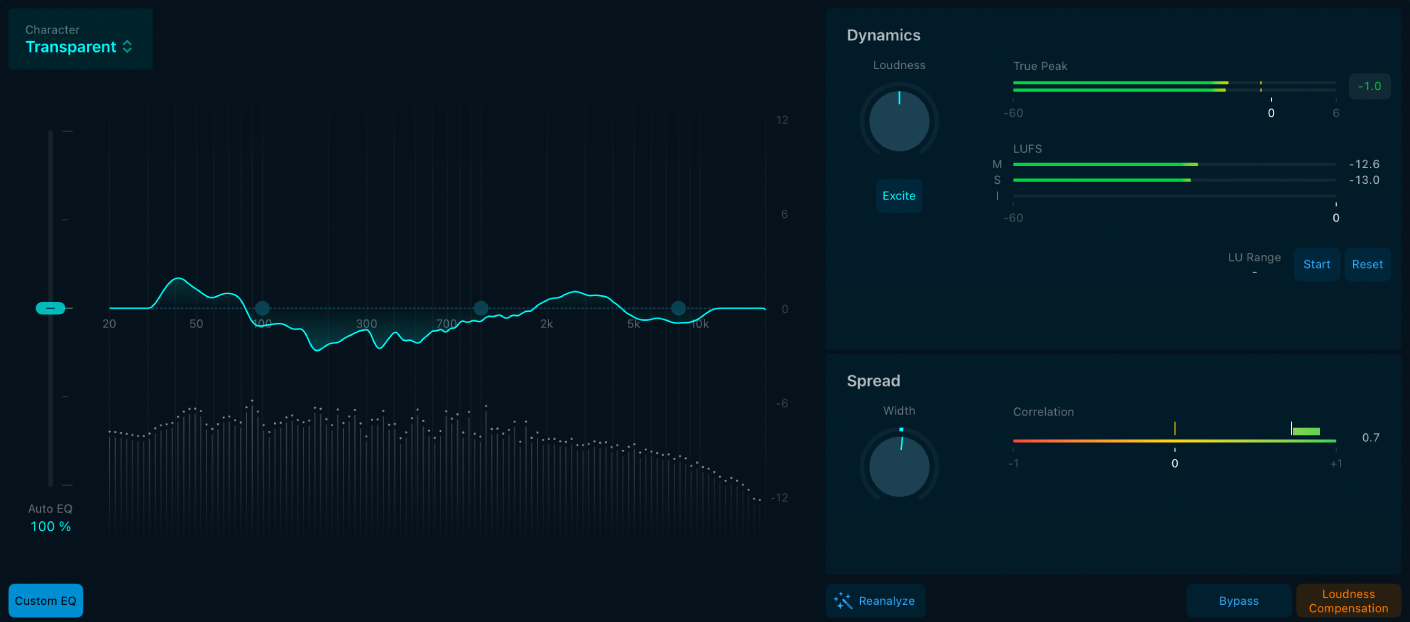Click the sparkle icon on Reanalyze

tap(843, 601)
